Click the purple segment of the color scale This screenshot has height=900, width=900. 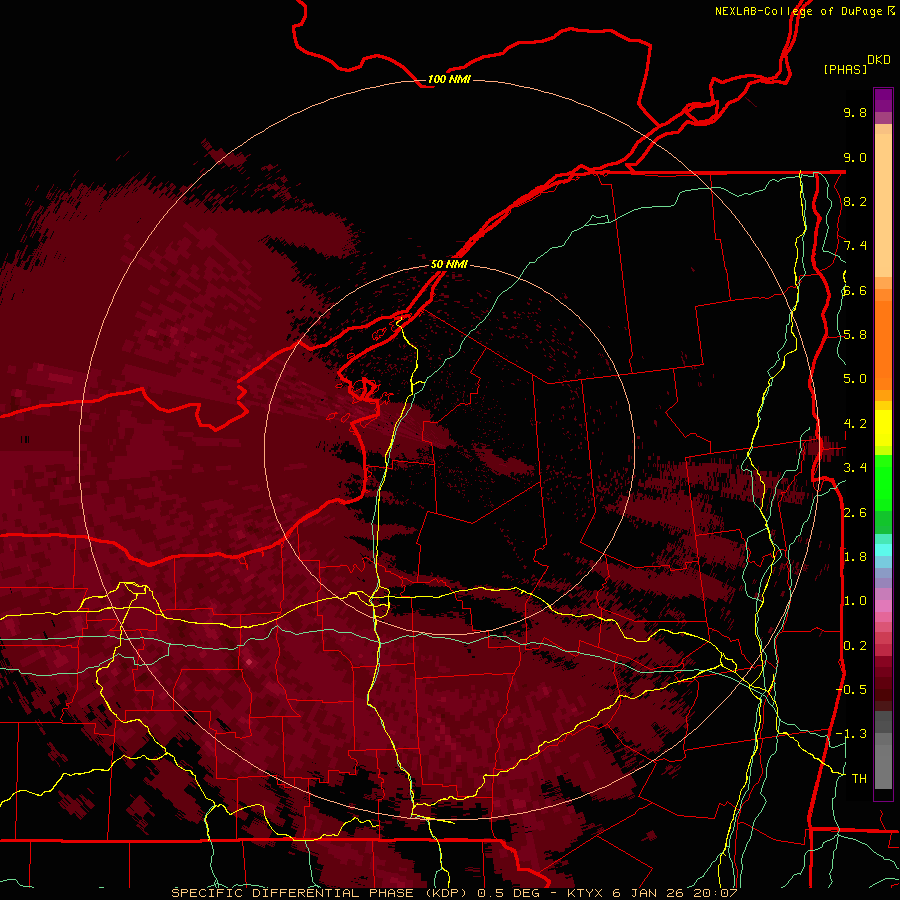[883, 100]
